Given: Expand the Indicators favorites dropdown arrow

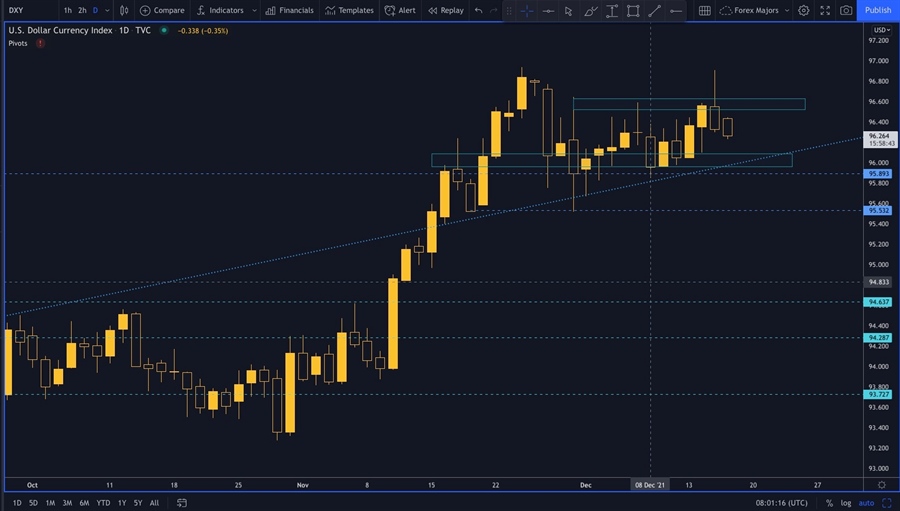Looking at the screenshot, I should [x=254, y=10].
